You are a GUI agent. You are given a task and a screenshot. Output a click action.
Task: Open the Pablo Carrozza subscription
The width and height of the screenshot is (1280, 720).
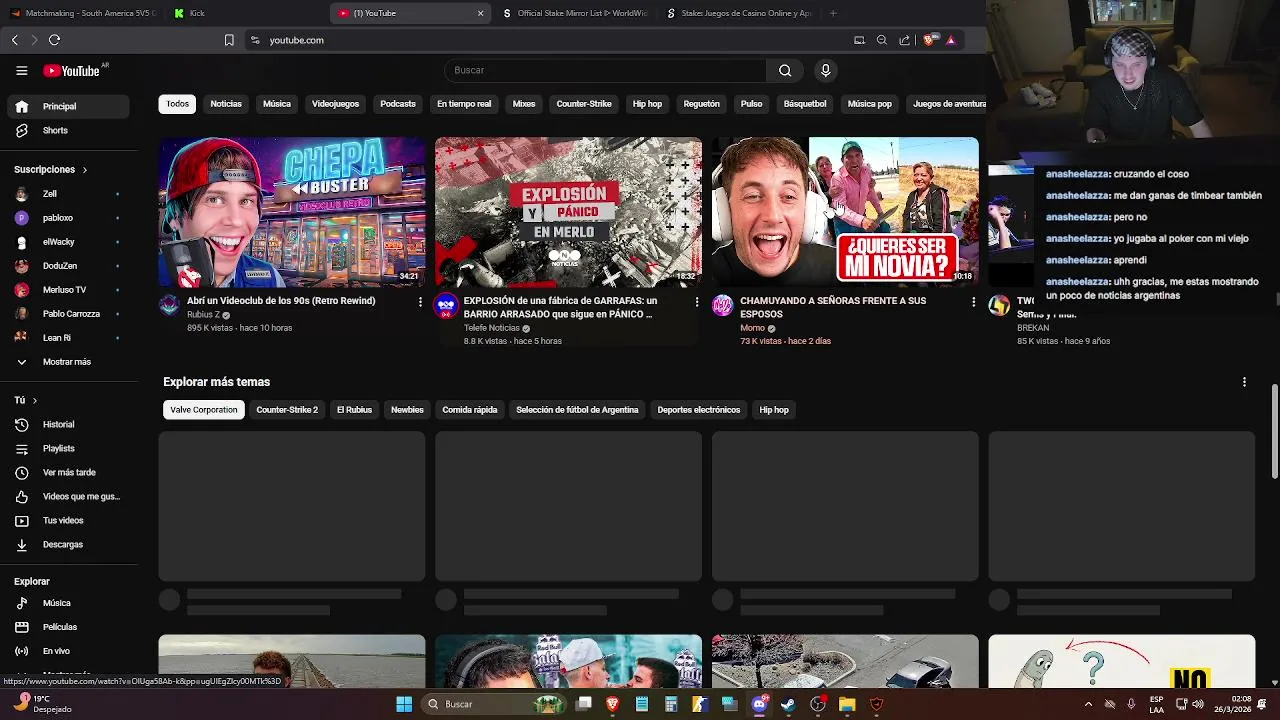68,314
